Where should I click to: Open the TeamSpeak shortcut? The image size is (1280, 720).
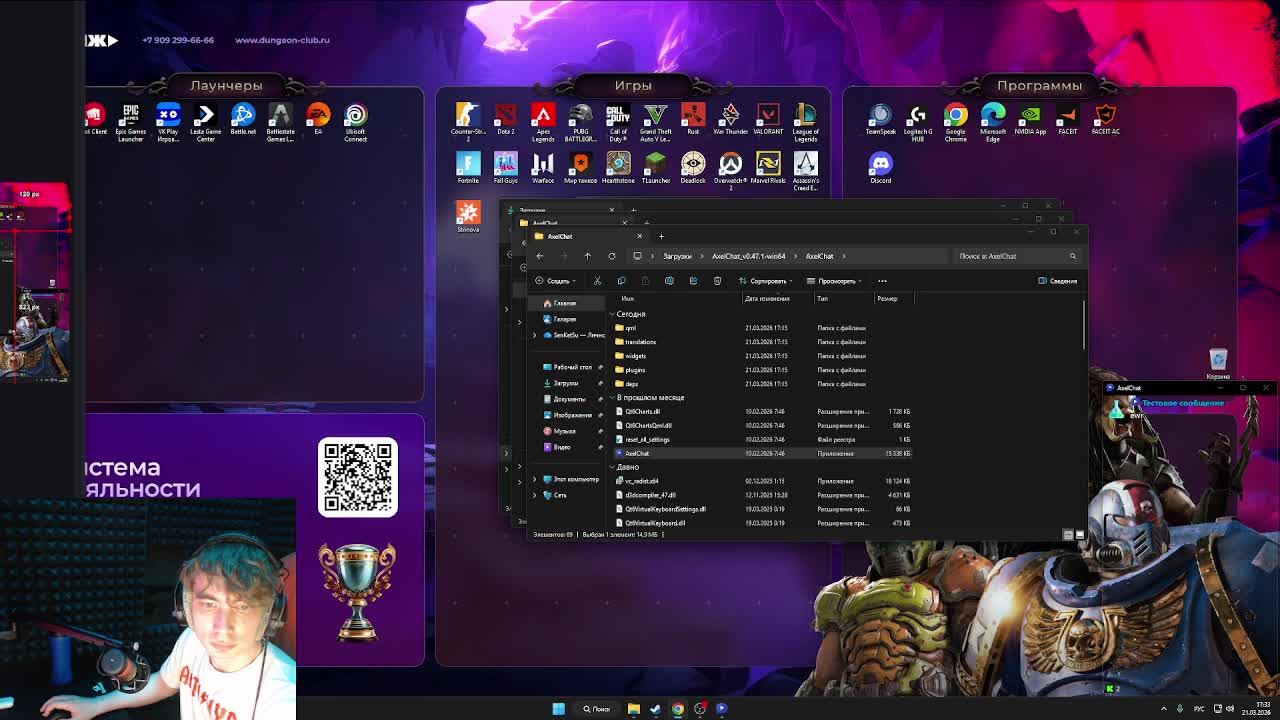[881, 119]
